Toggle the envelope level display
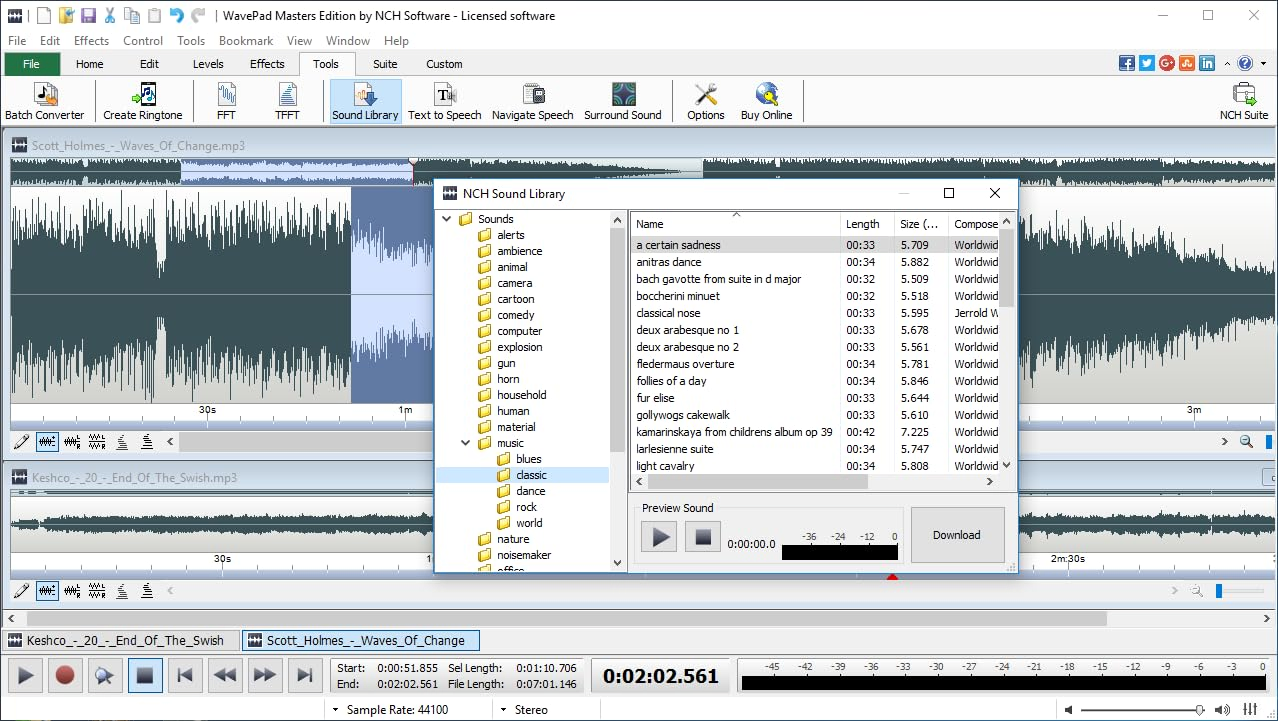This screenshot has height=721, width=1278. (x=121, y=441)
